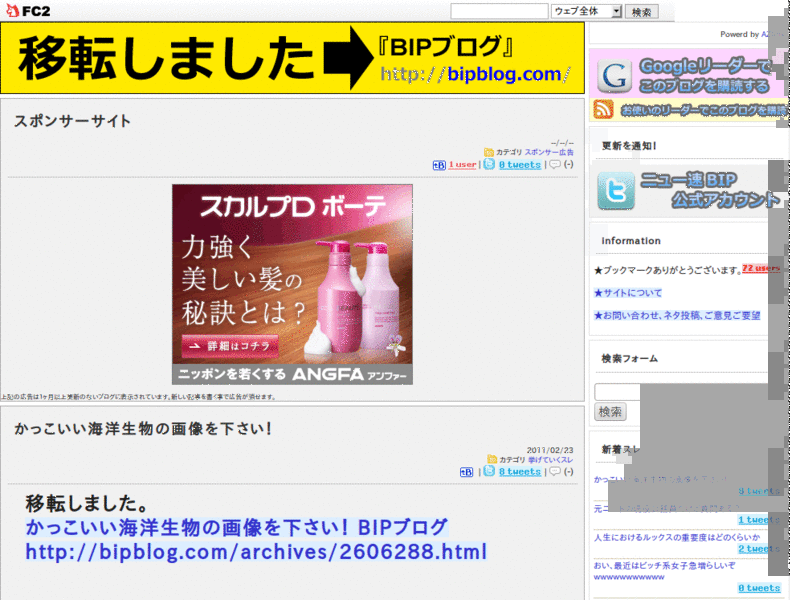Open the yellow 移転しました bipblog.com banner
Image resolution: width=800 pixels, height=600 pixels.
coord(292,58)
